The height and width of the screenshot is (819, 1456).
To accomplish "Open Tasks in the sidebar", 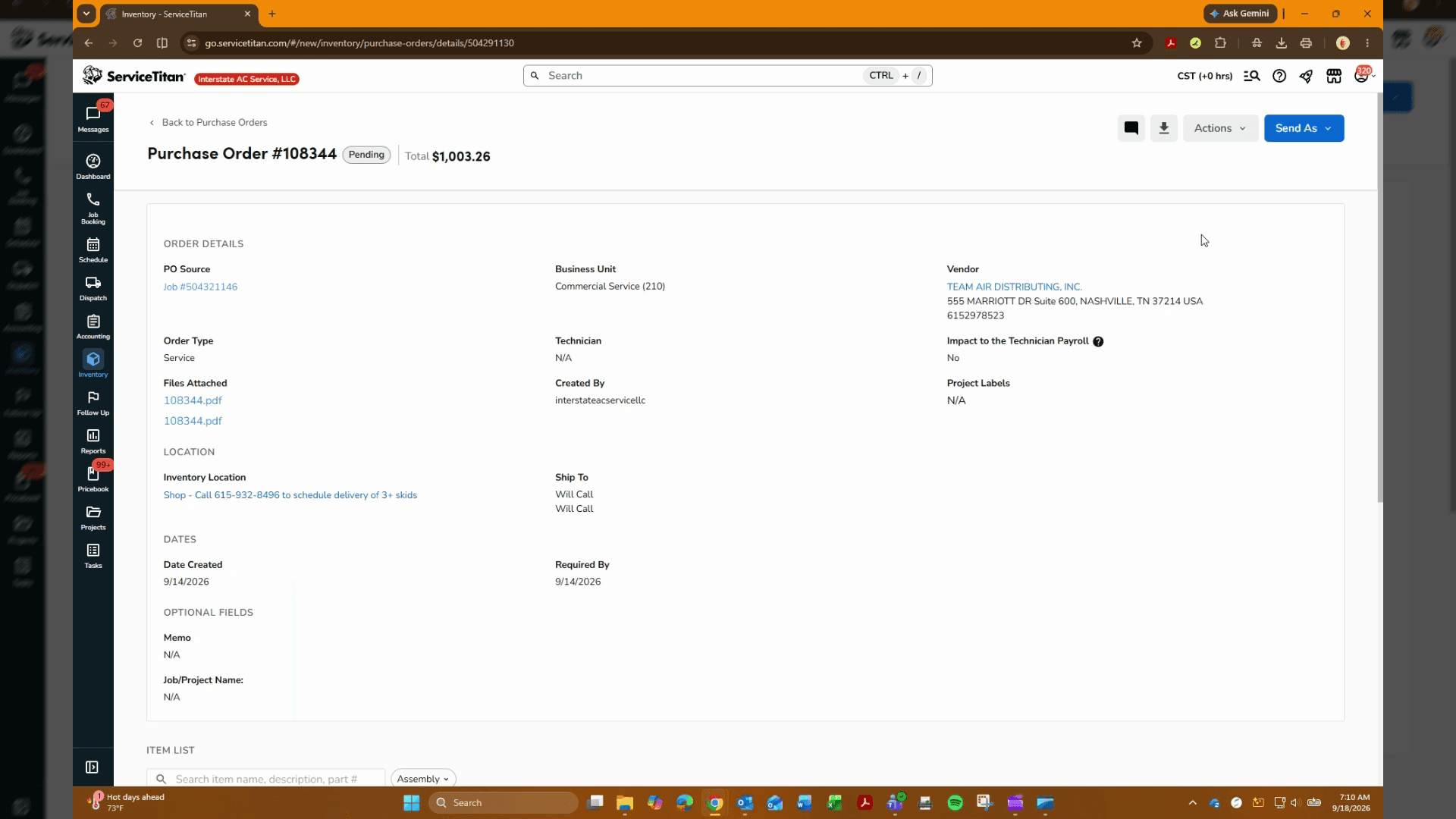I will pyautogui.click(x=93, y=556).
